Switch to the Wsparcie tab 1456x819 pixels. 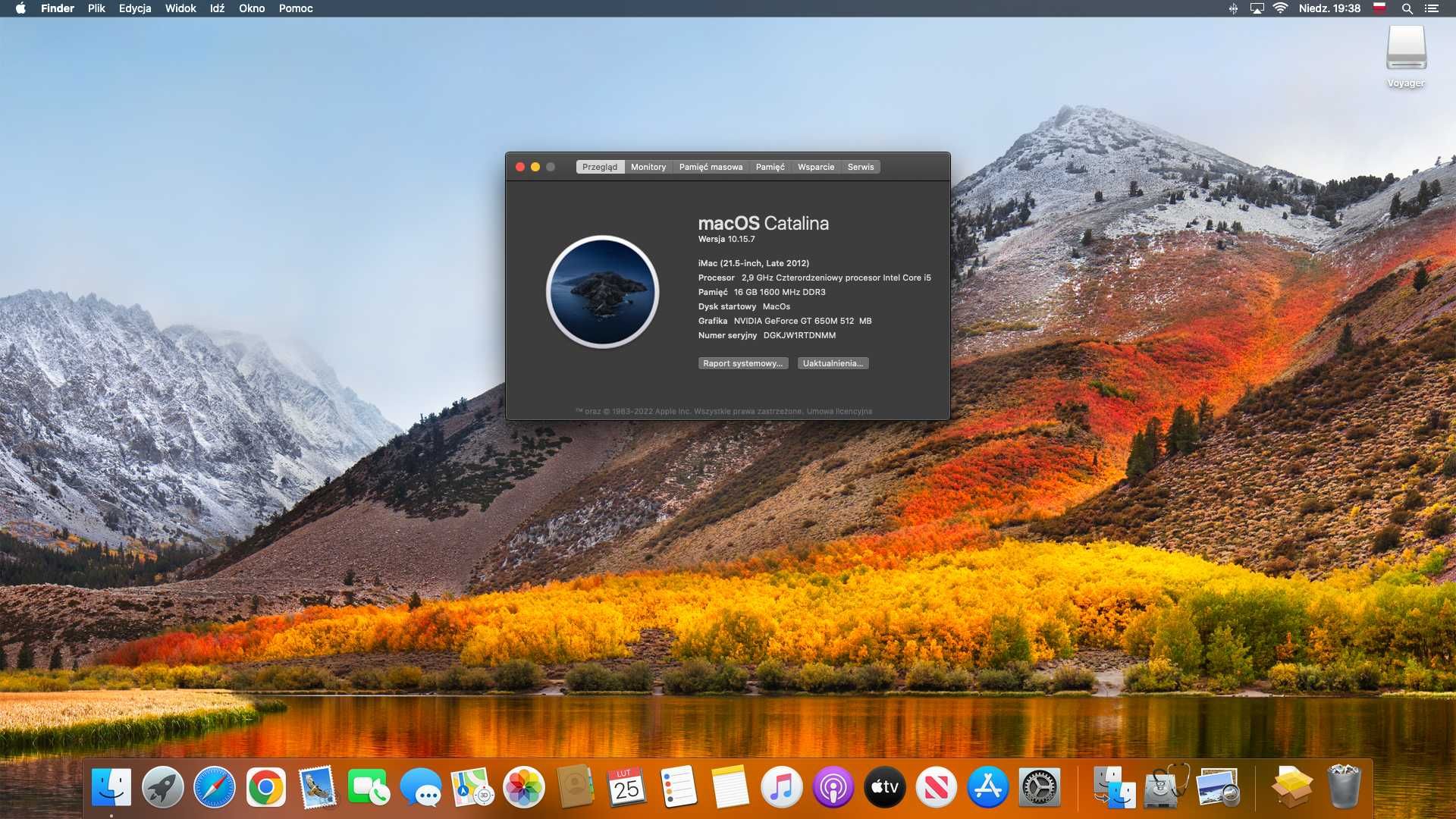pyautogui.click(x=816, y=167)
